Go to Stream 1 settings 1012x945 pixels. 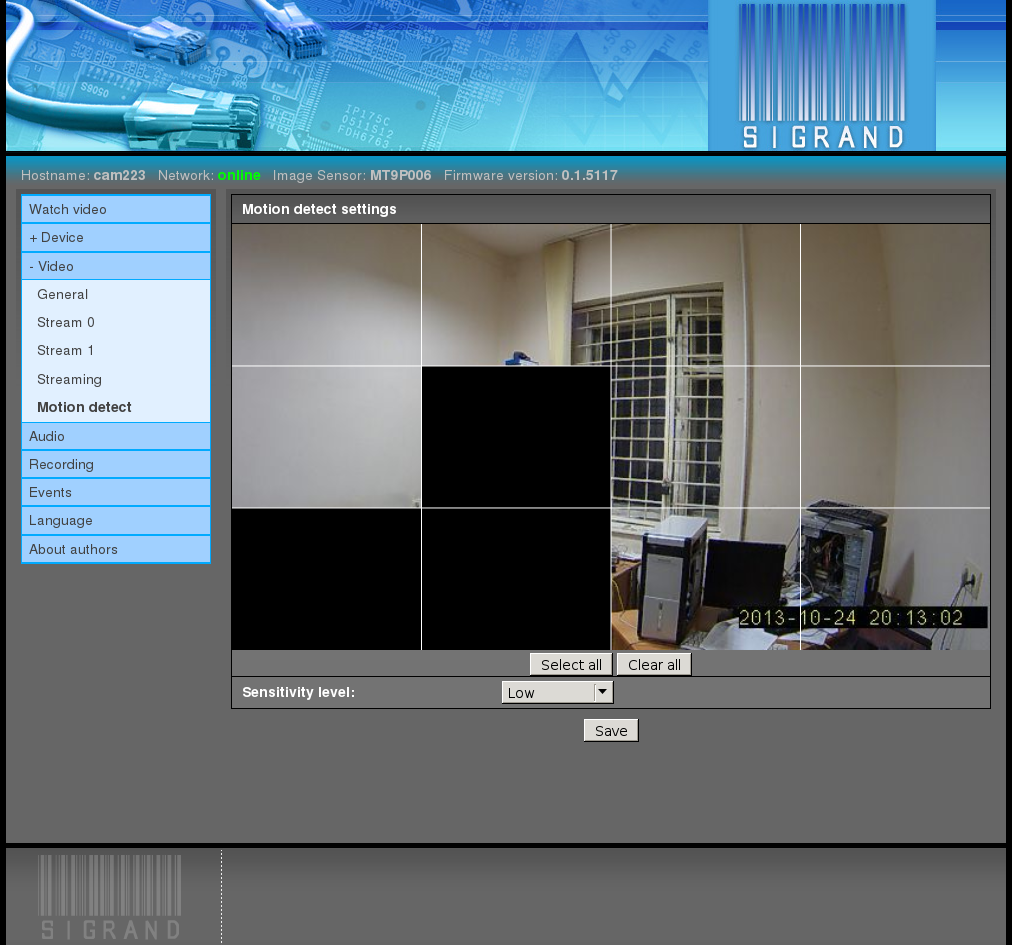click(x=65, y=351)
